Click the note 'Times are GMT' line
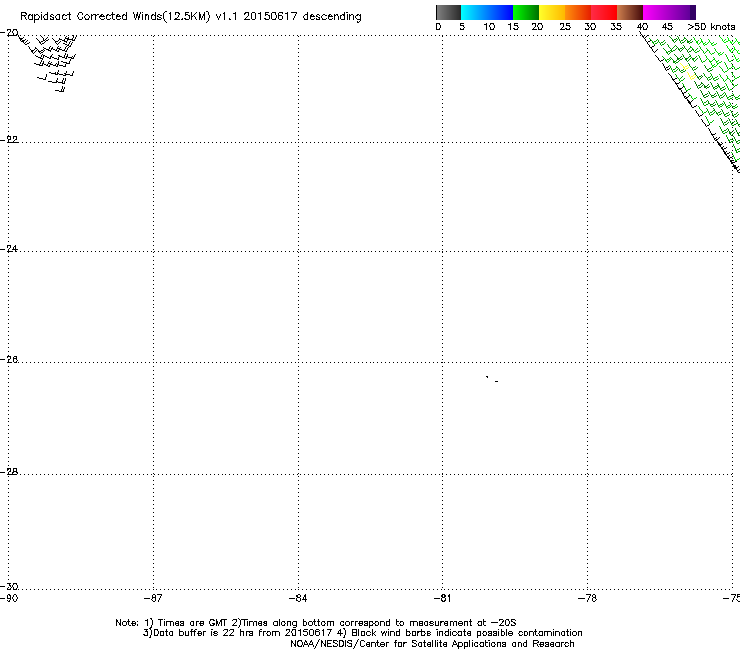 [316, 623]
